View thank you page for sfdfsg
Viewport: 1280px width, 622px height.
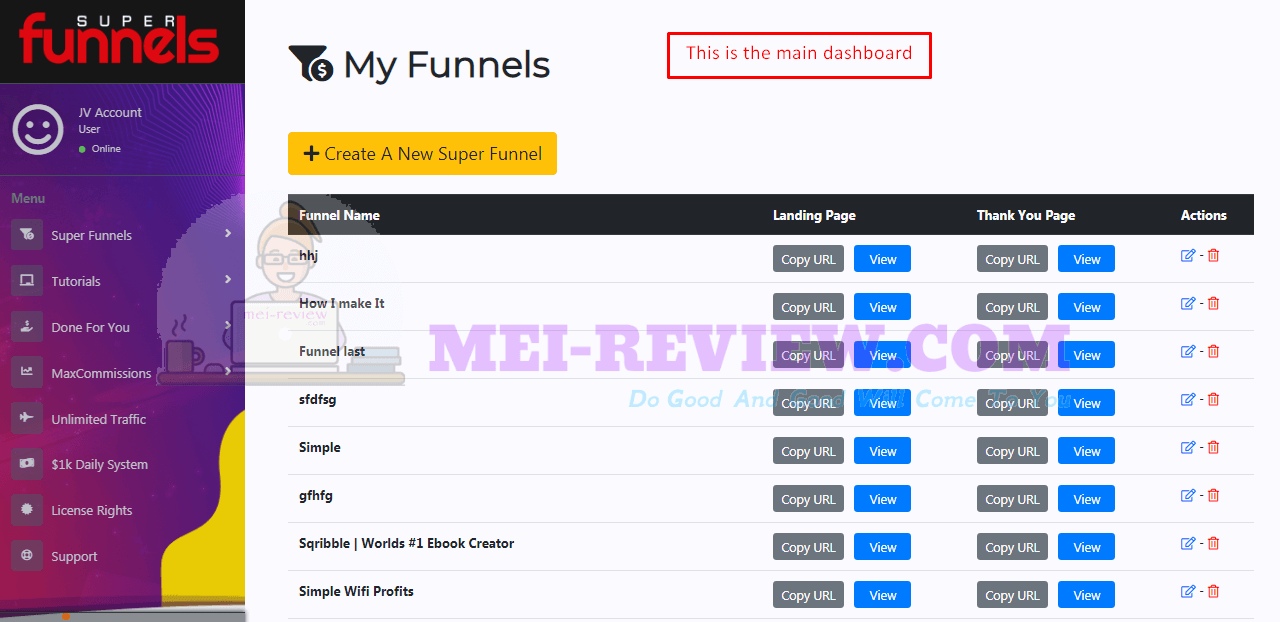coord(1086,403)
